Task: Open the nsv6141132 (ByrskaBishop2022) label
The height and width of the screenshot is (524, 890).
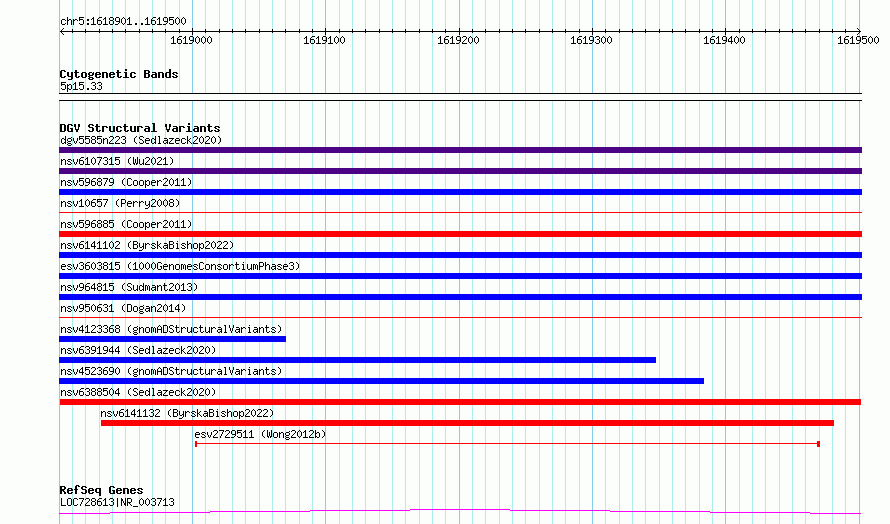Action: 187,413
